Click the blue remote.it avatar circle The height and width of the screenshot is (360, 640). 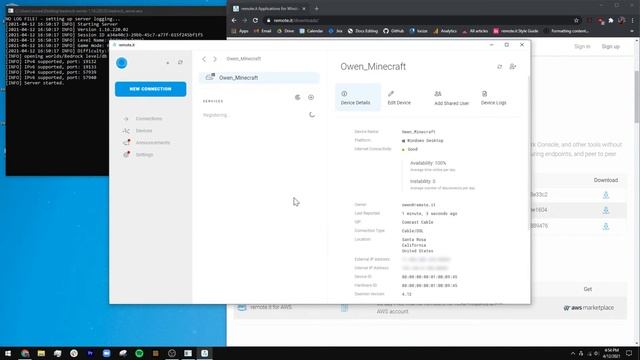pyautogui.click(x=122, y=63)
